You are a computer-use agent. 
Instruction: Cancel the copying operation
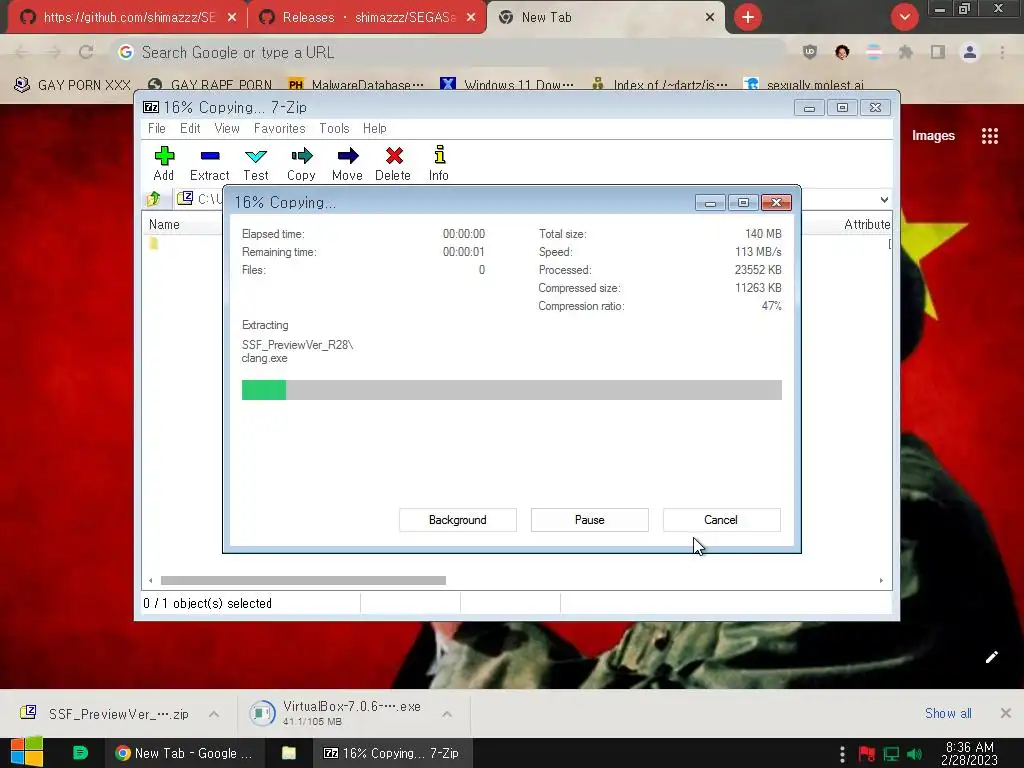722,520
